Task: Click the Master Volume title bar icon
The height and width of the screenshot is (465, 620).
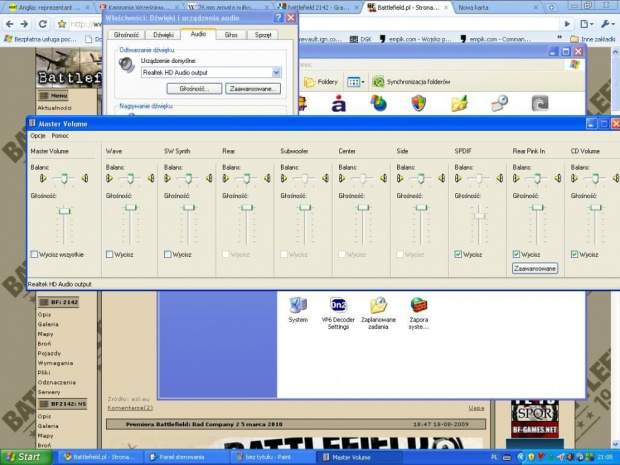Action: 32,123
